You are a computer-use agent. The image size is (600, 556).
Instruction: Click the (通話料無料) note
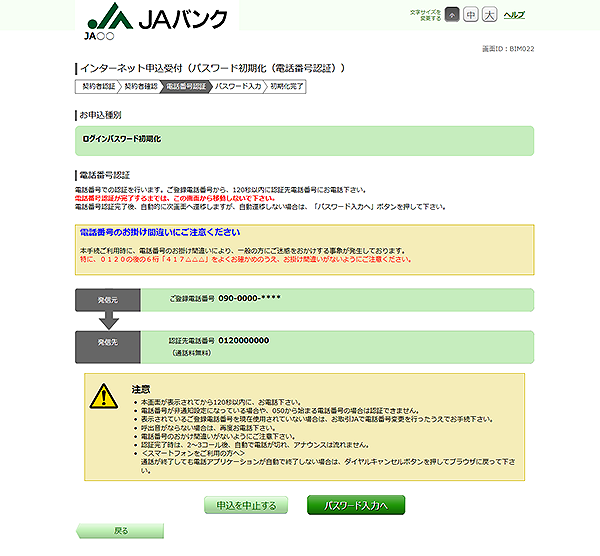(191, 353)
